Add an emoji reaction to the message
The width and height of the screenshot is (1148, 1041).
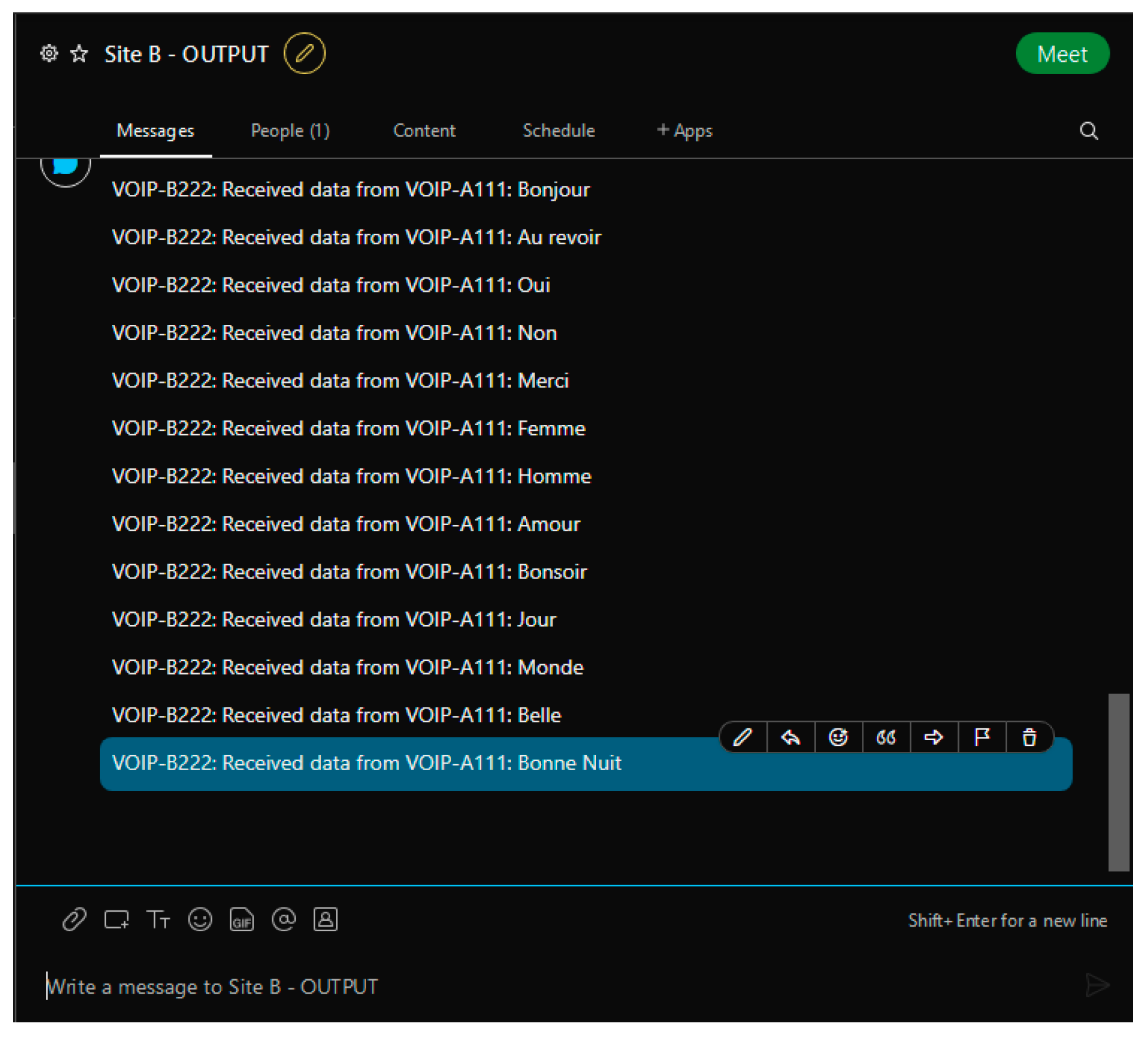(838, 738)
